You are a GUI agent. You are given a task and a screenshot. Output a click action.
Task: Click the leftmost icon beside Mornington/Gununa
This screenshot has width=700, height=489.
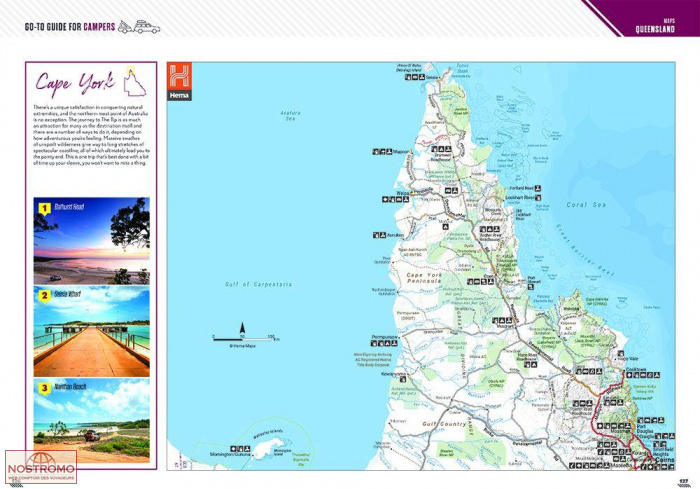233,448
